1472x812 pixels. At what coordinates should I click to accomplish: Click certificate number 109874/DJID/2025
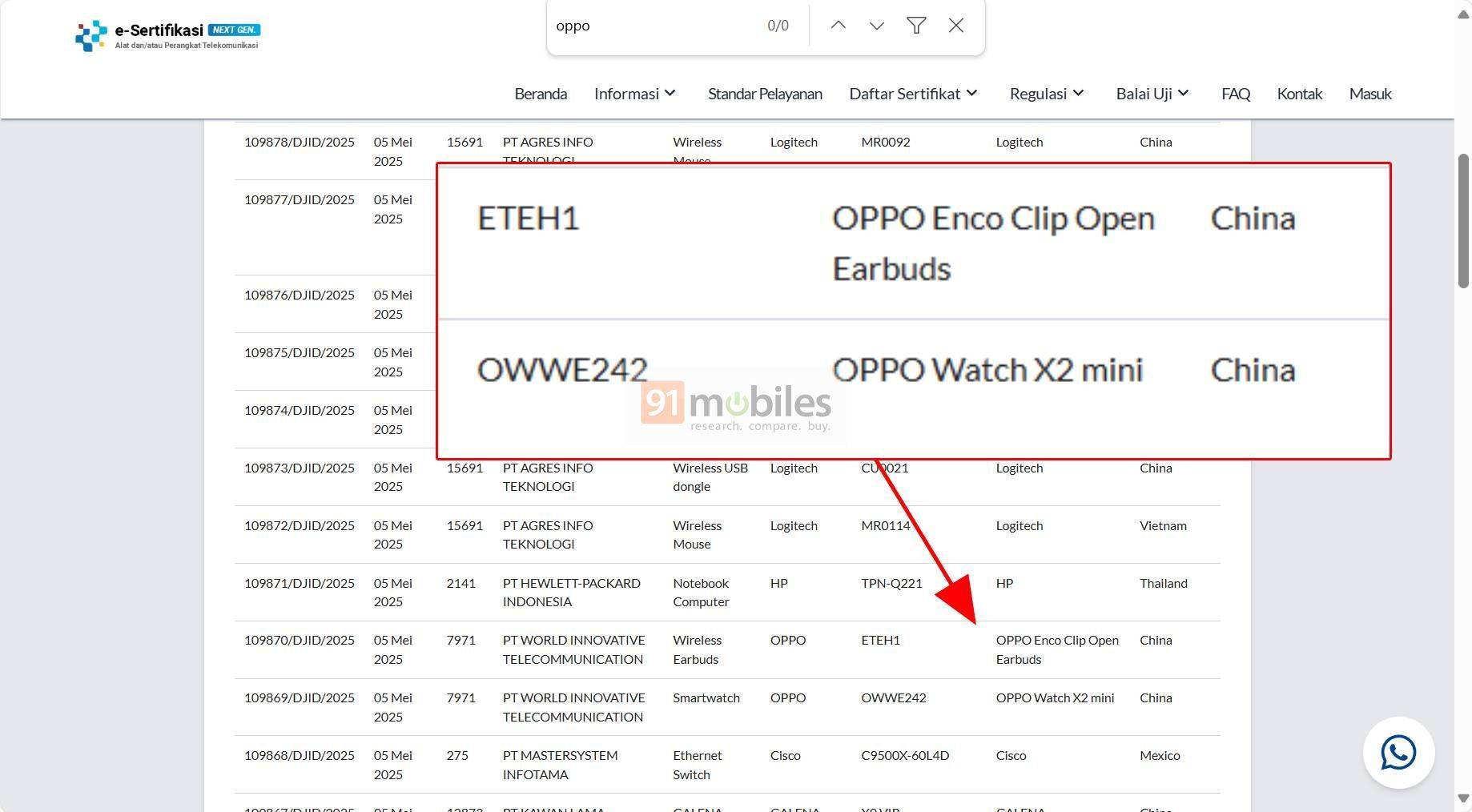pyautogui.click(x=300, y=411)
